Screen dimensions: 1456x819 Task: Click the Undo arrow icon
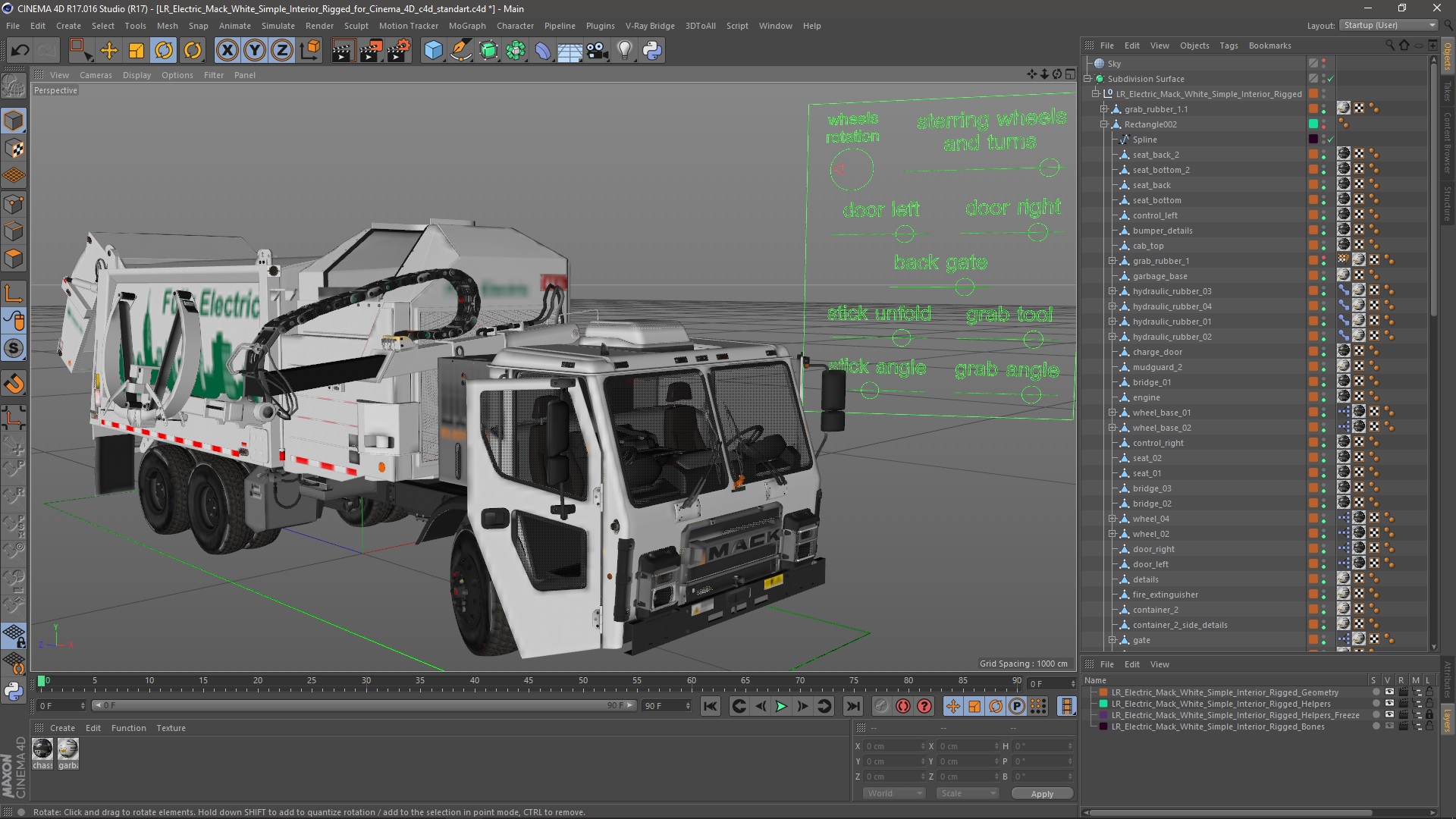pos(20,51)
